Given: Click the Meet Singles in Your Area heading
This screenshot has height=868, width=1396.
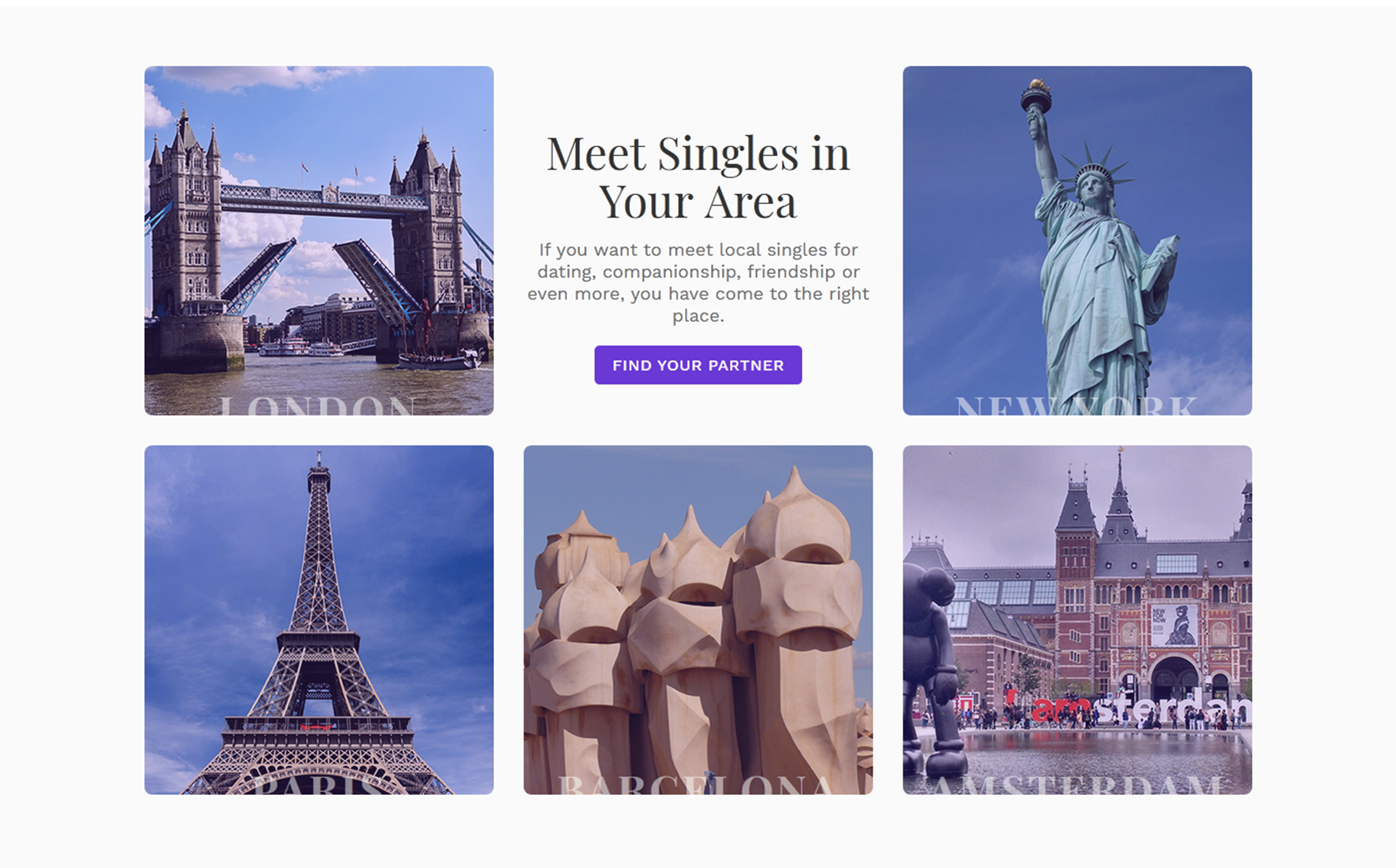Looking at the screenshot, I should point(698,177).
